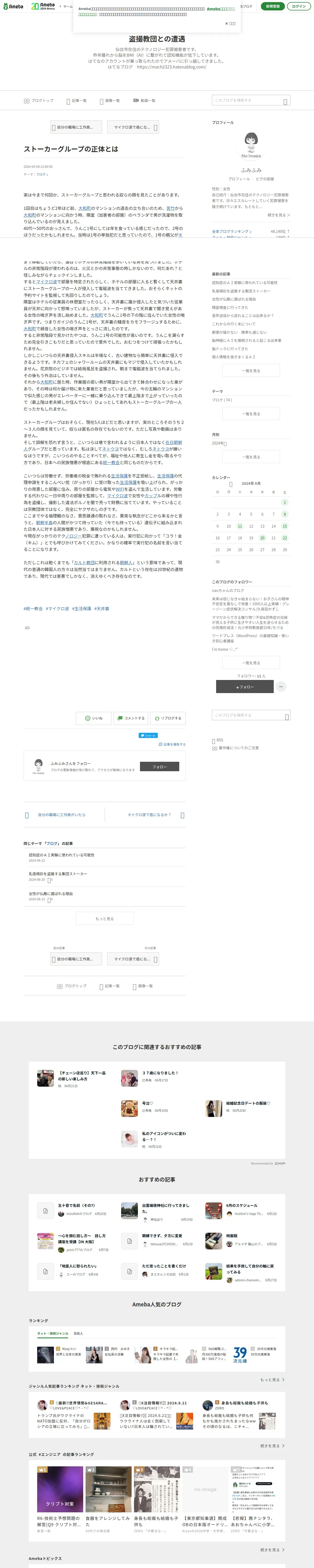
Task: Expand profile with 続きを見る link
Action: pyautogui.click(x=279, y=215)
